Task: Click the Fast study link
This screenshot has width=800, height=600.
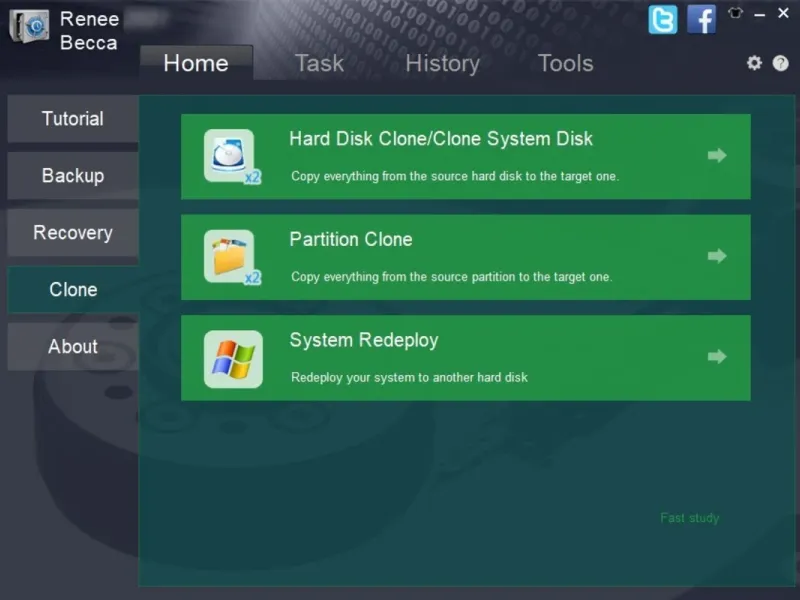Action: coord(689,518)
